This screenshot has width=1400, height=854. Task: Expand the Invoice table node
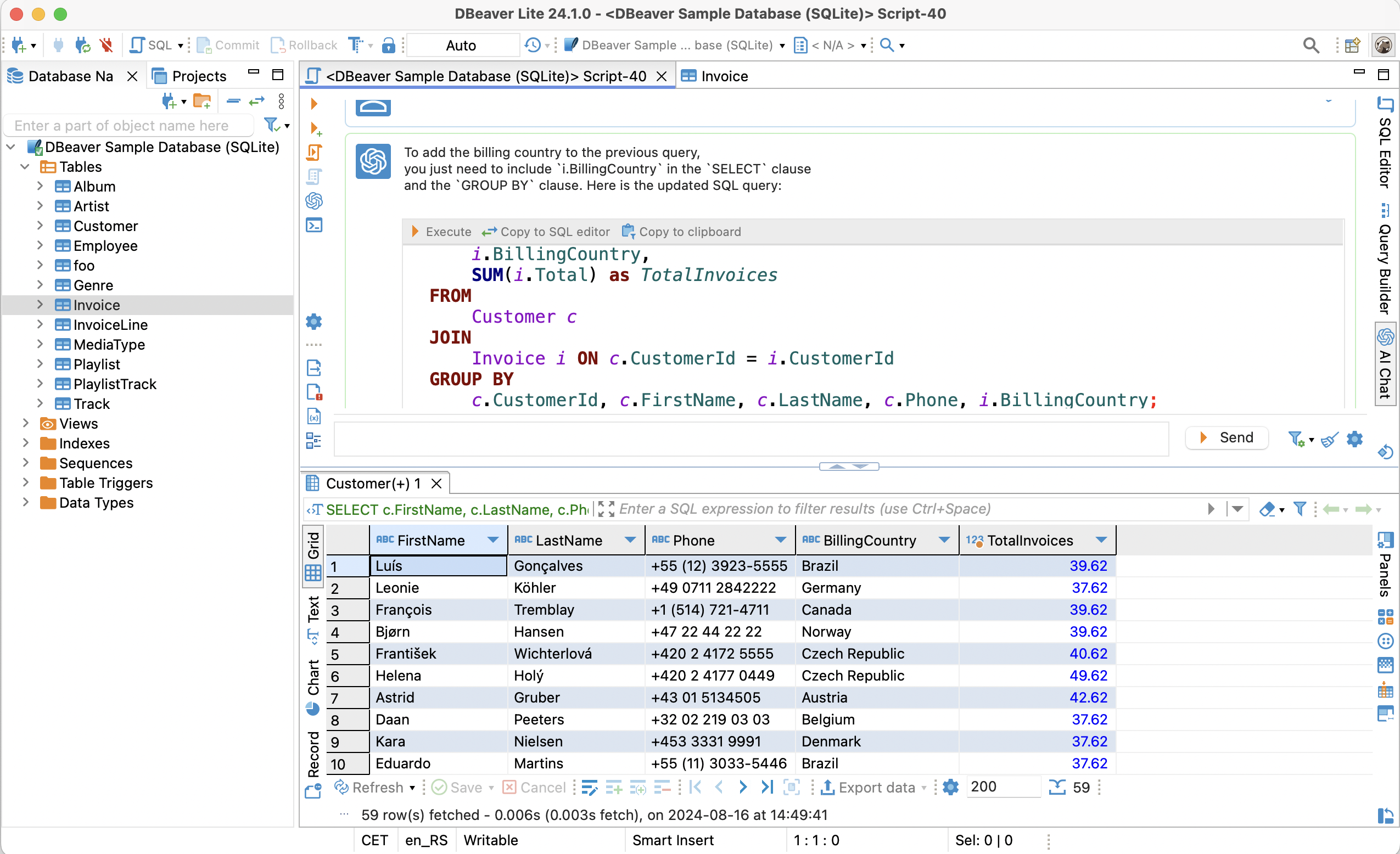(40, 305)
